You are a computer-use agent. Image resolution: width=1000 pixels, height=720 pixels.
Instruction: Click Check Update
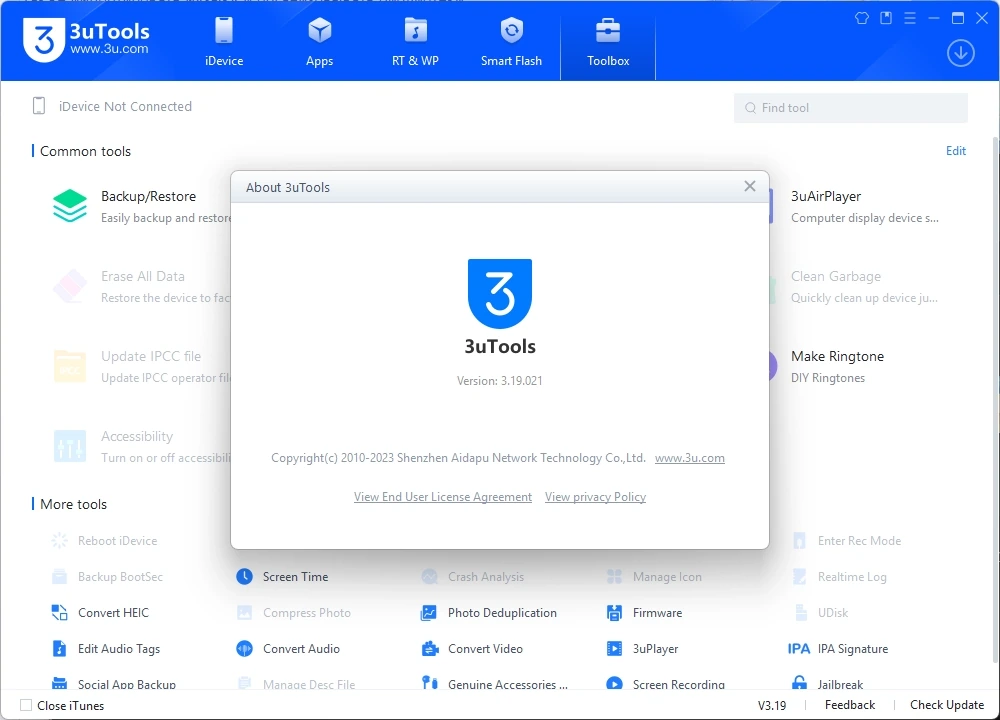[947, 705]
